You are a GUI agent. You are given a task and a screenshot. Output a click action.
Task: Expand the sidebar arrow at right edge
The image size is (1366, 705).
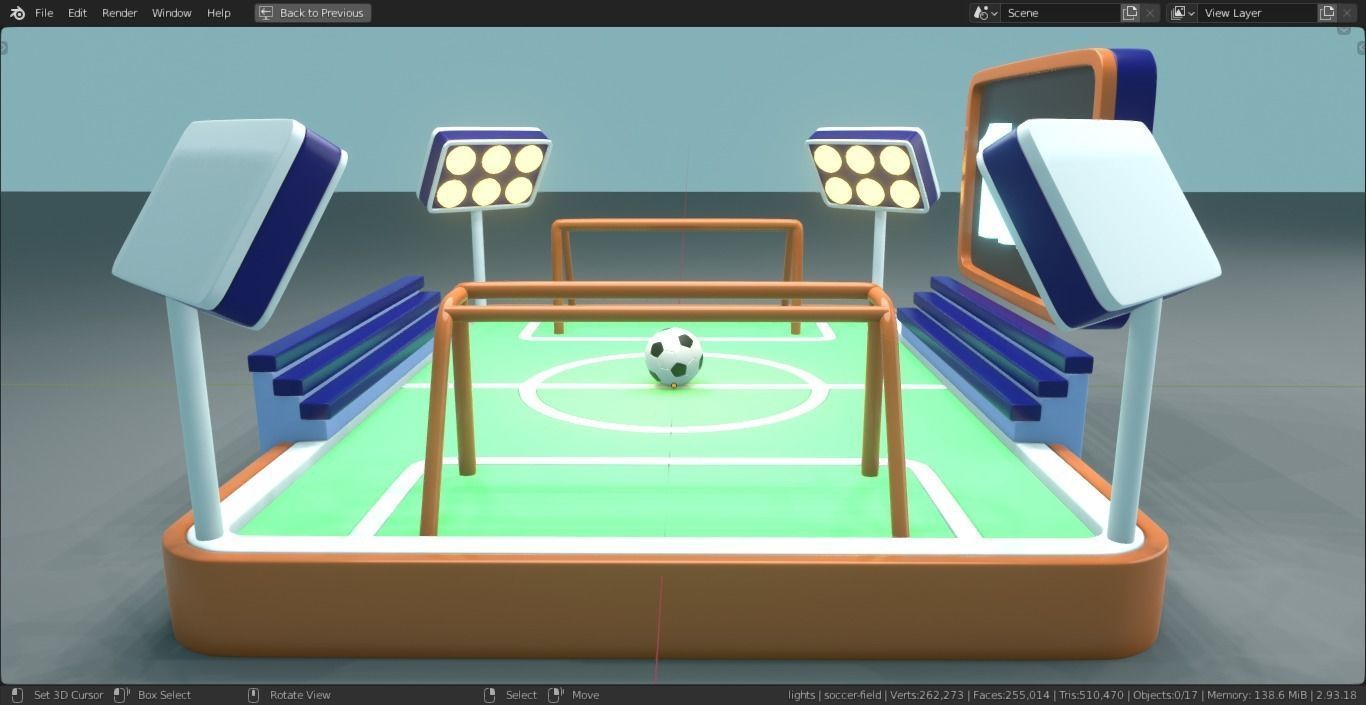point(1361,47)
